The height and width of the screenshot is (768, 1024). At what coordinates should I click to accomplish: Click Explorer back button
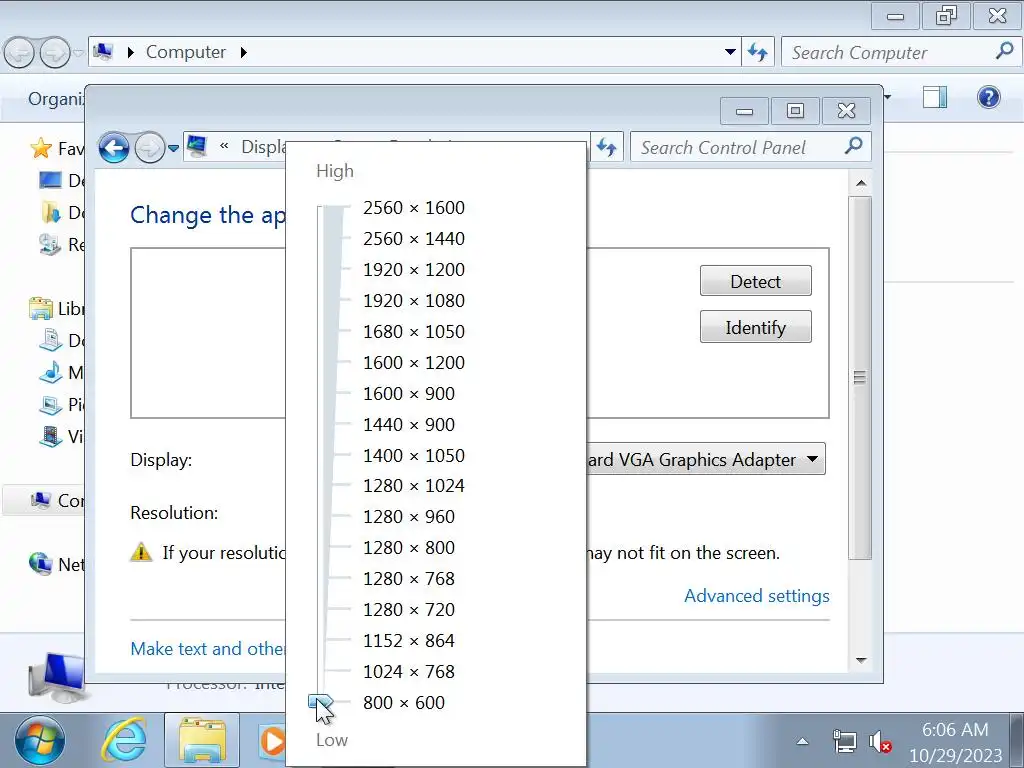pyautogui.click(x=19, y=53)
